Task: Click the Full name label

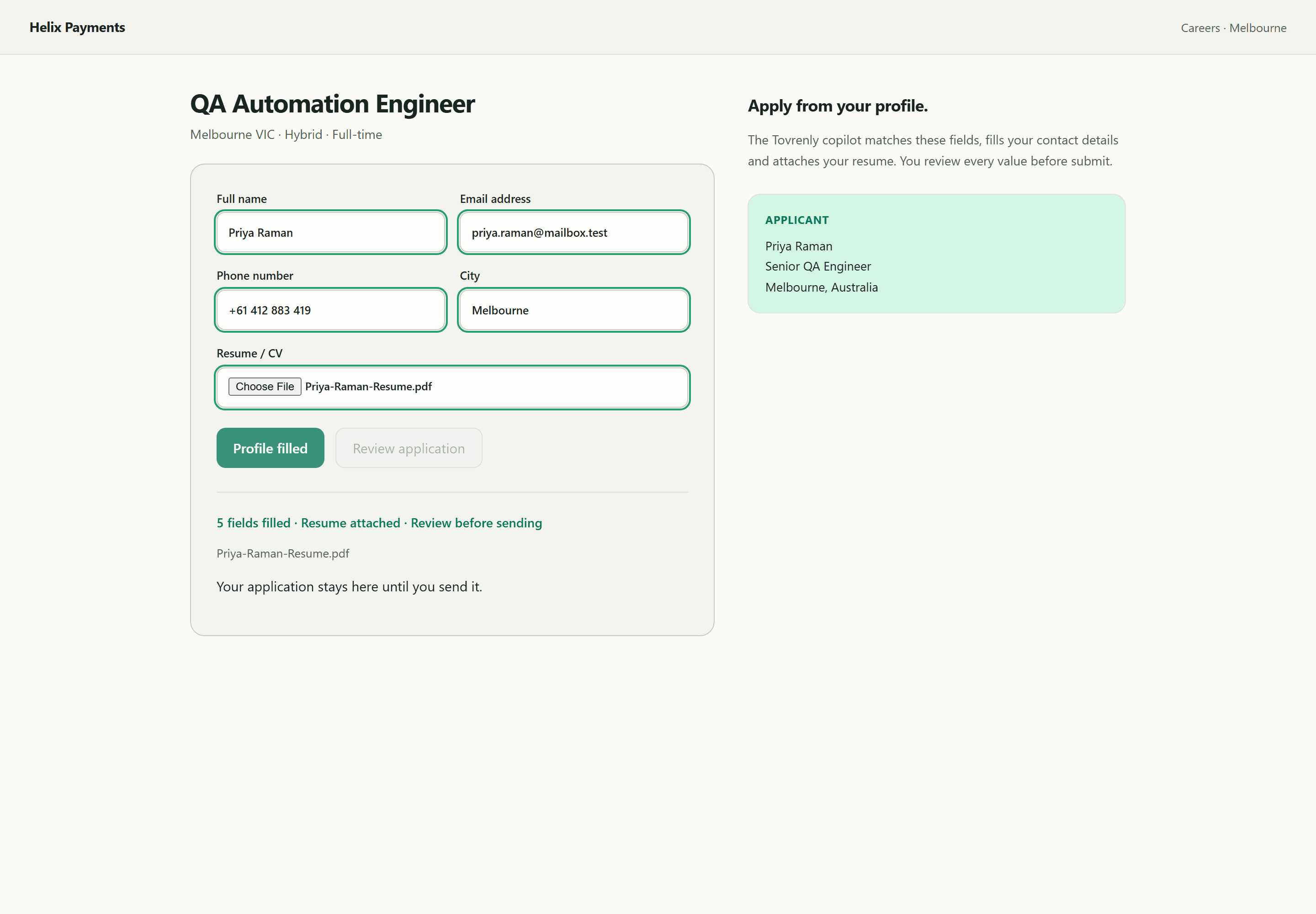Action: click(241, 199)
